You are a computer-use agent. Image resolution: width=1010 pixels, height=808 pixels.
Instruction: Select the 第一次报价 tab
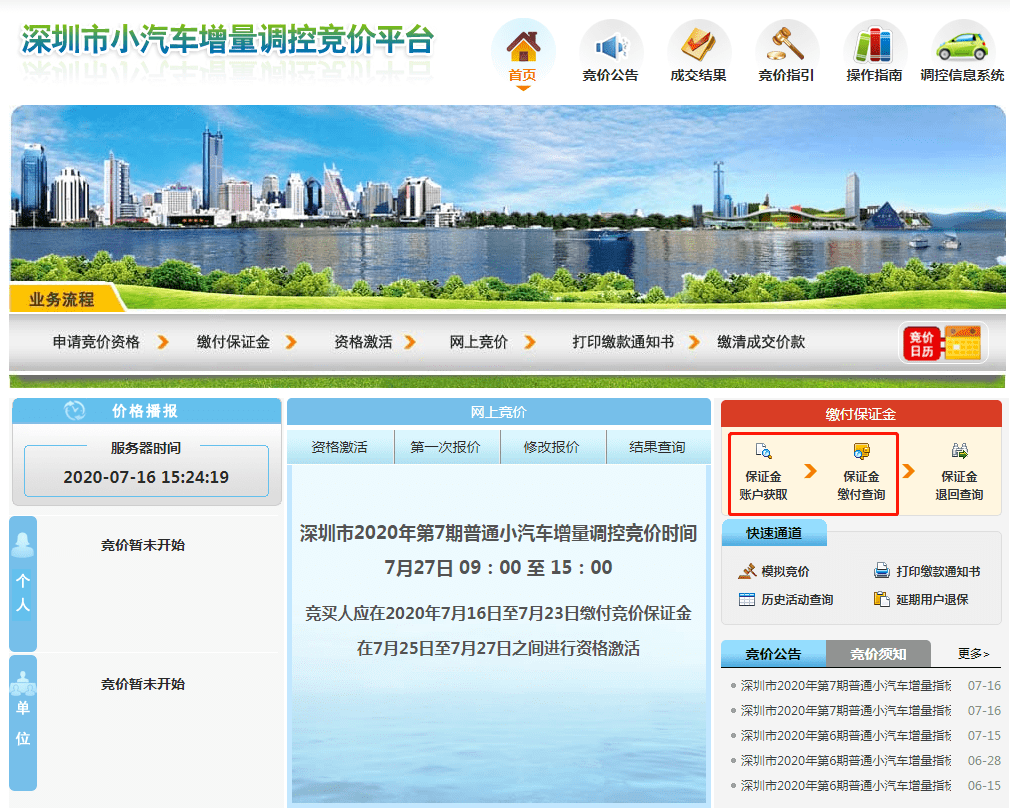[446, 447]
